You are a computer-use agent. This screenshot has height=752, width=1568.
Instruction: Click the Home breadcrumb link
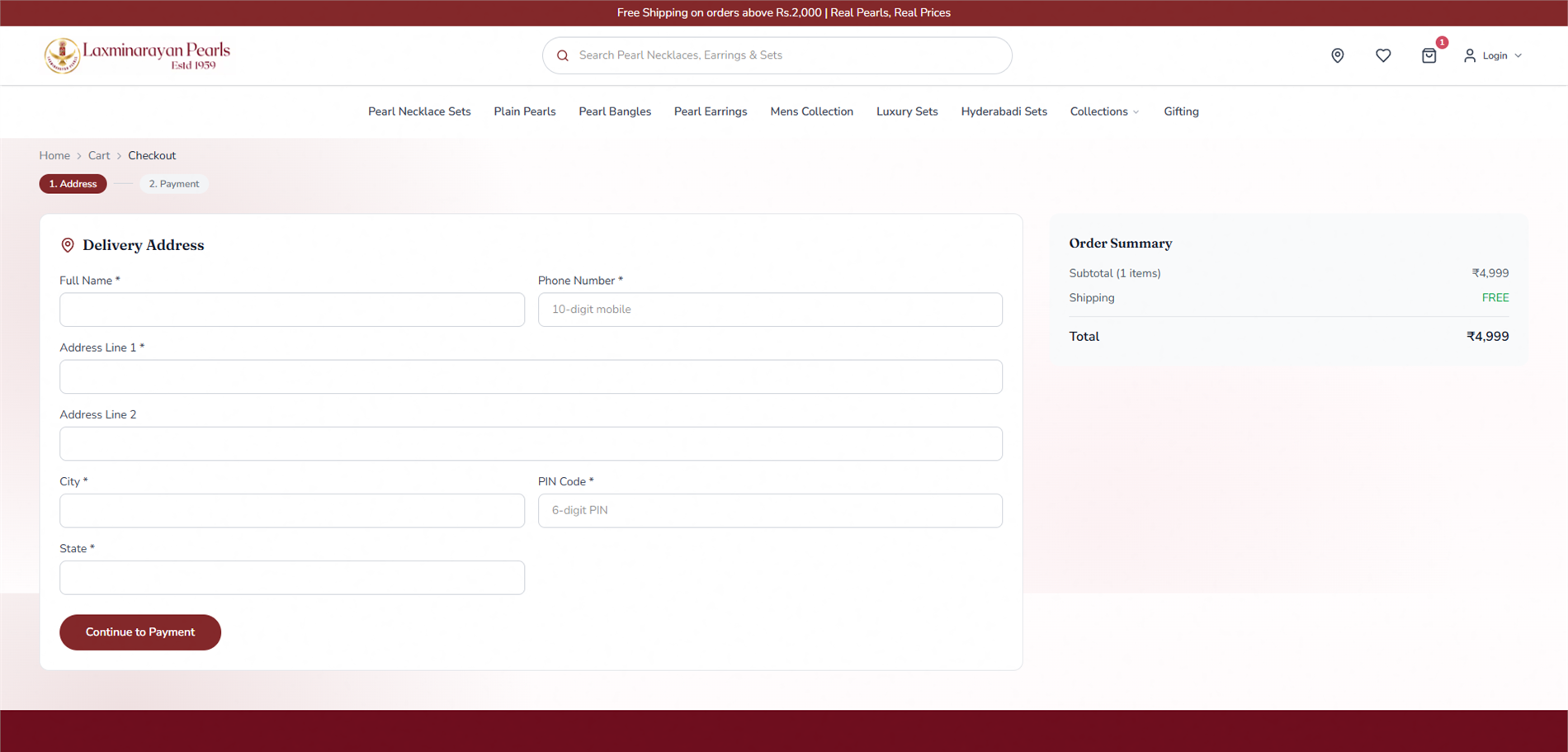(x=54, y=155)
